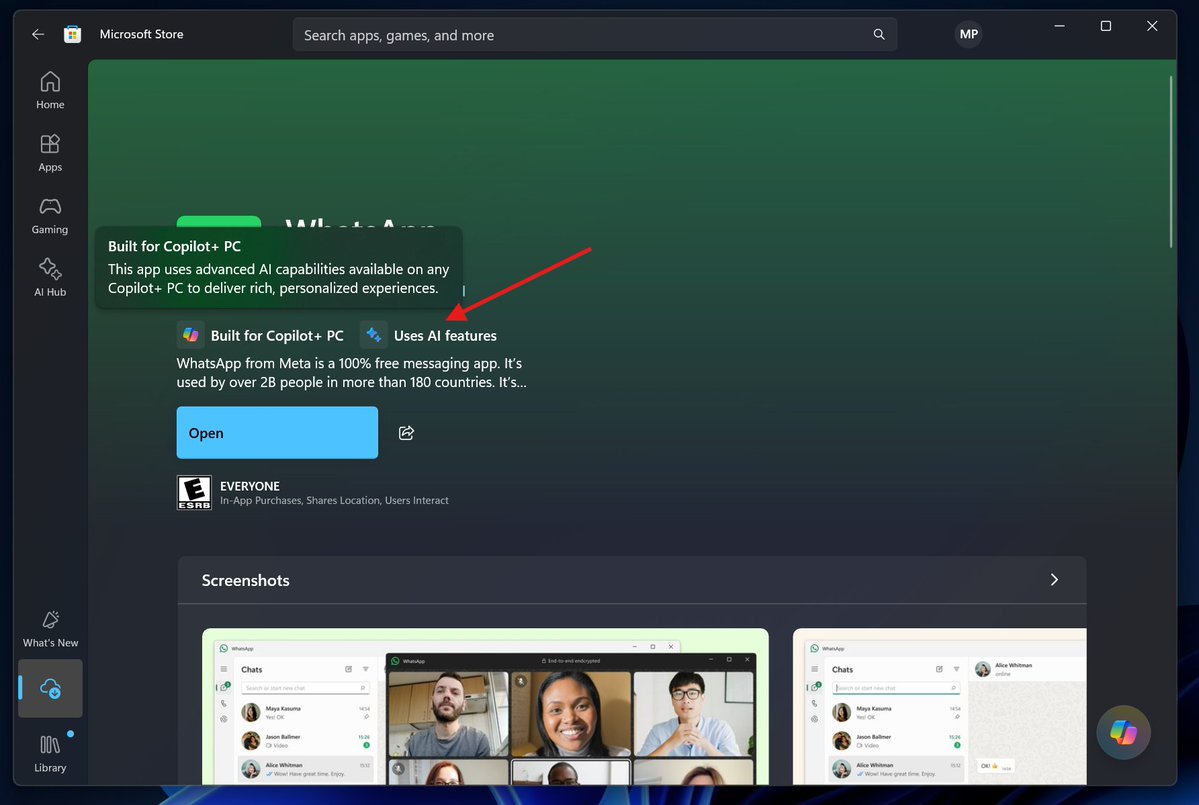Click the floating Copilot button
Viewport: 1199px width, 805px height.
(1123, 732)
